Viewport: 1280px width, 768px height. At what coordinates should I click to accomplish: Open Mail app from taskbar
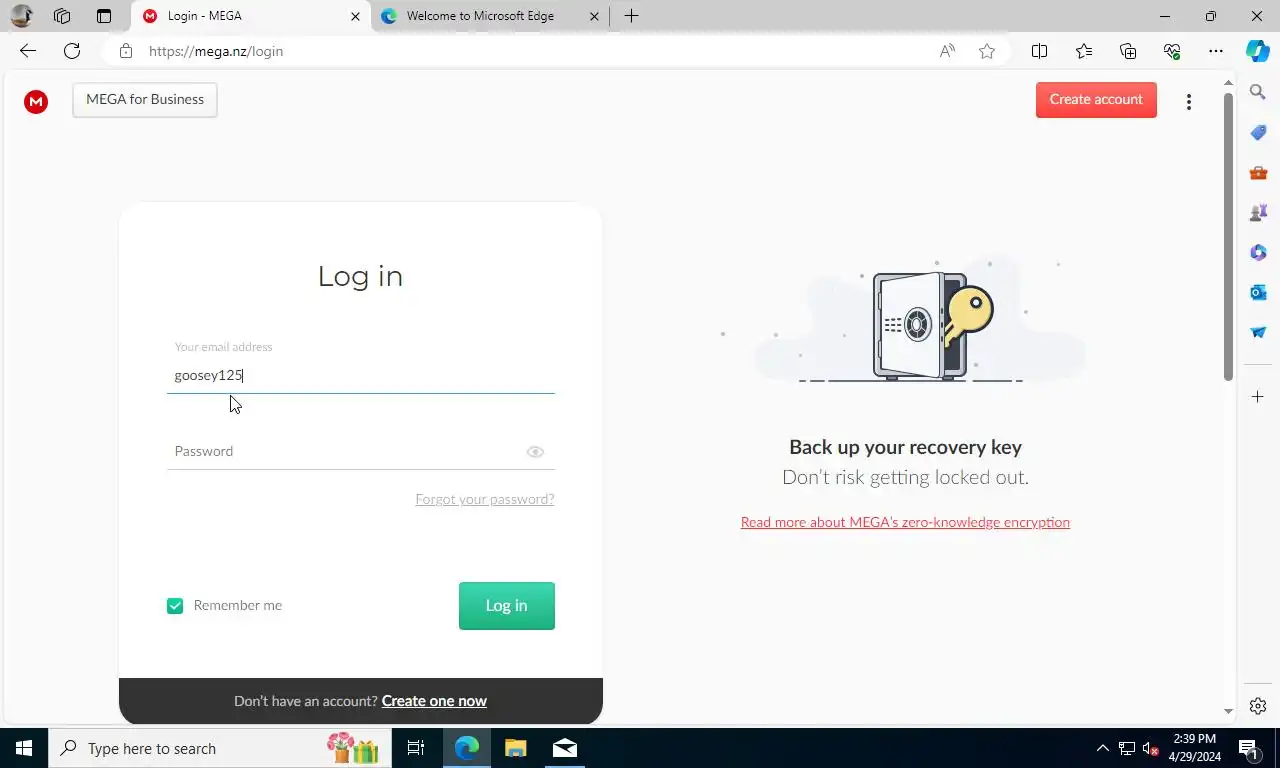click(x=564, y=748)
